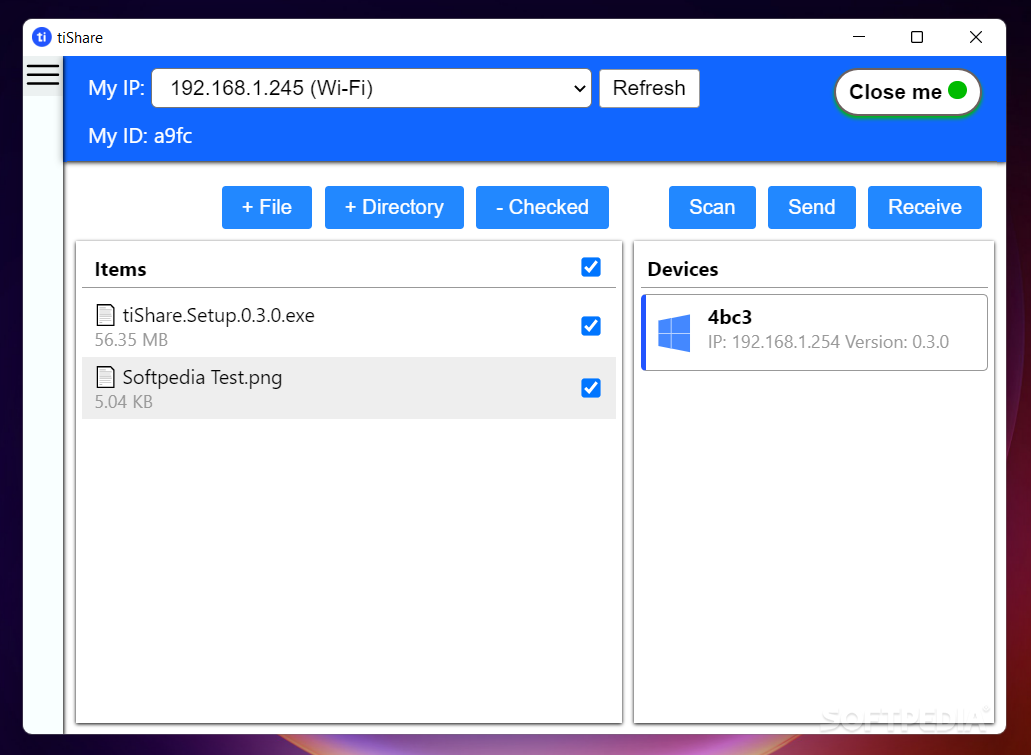Click file icon beside tiShare.Setup.0.3.0.exe
1031x755 pixels.
(105, 315)
